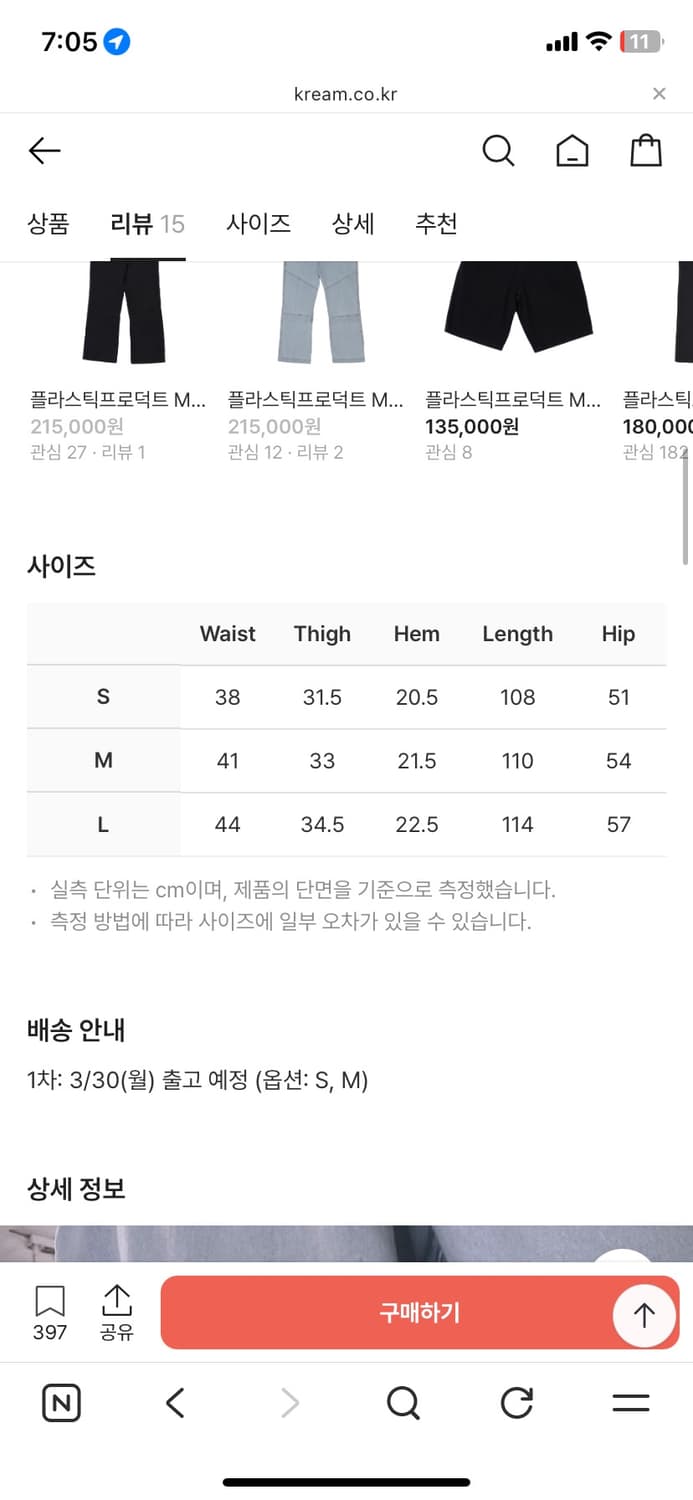Toggle the bookmark showing 397 saves
The height and width of the screenshot is (1500, 693).
(x=48, y=1310)
